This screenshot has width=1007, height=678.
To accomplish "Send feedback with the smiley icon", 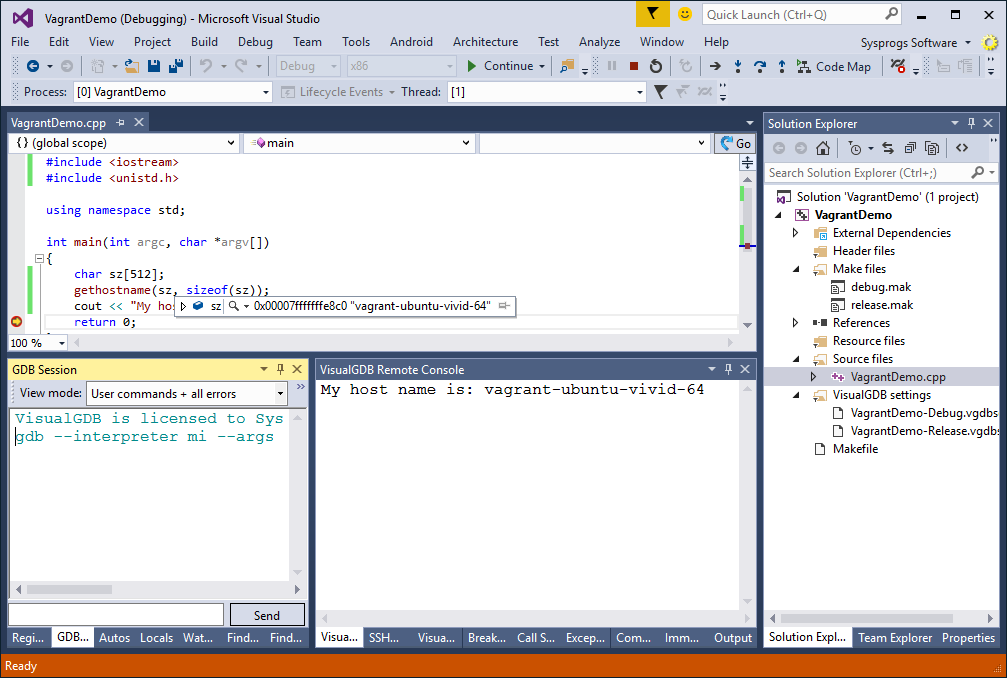I will tap(685, 14).
